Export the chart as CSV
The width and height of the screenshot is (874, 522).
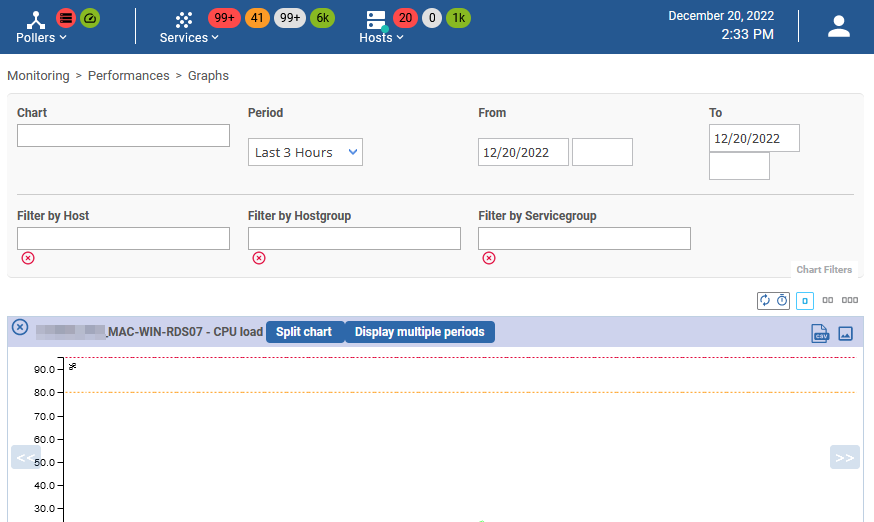coord(820,333)
